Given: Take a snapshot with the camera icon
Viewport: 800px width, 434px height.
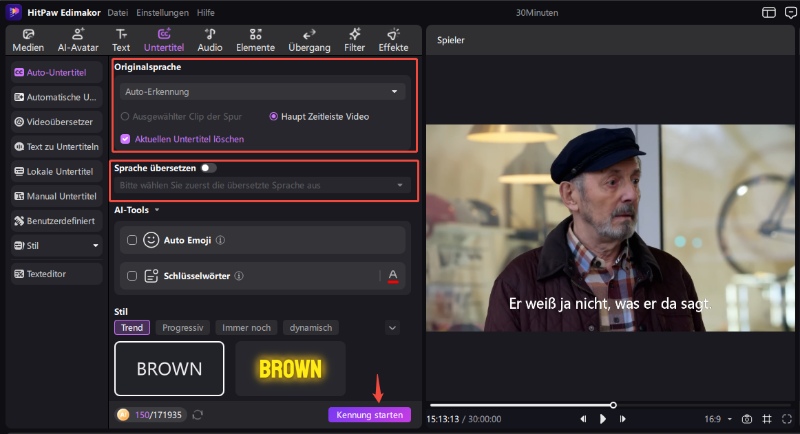Looking at the screenshot, I should 746,418.
